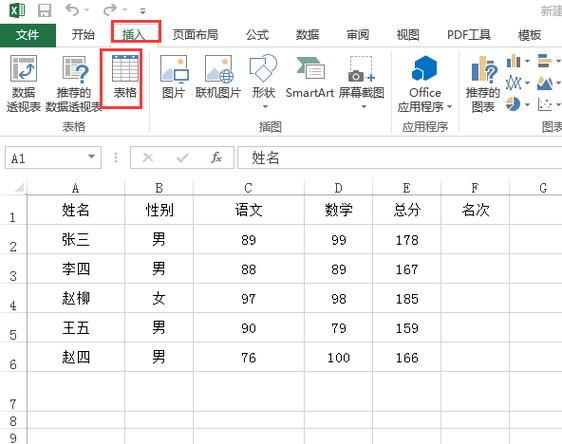Select cell containing 张三
The image size is (562, 444).
pyautogui.click(x=76, y=239)
